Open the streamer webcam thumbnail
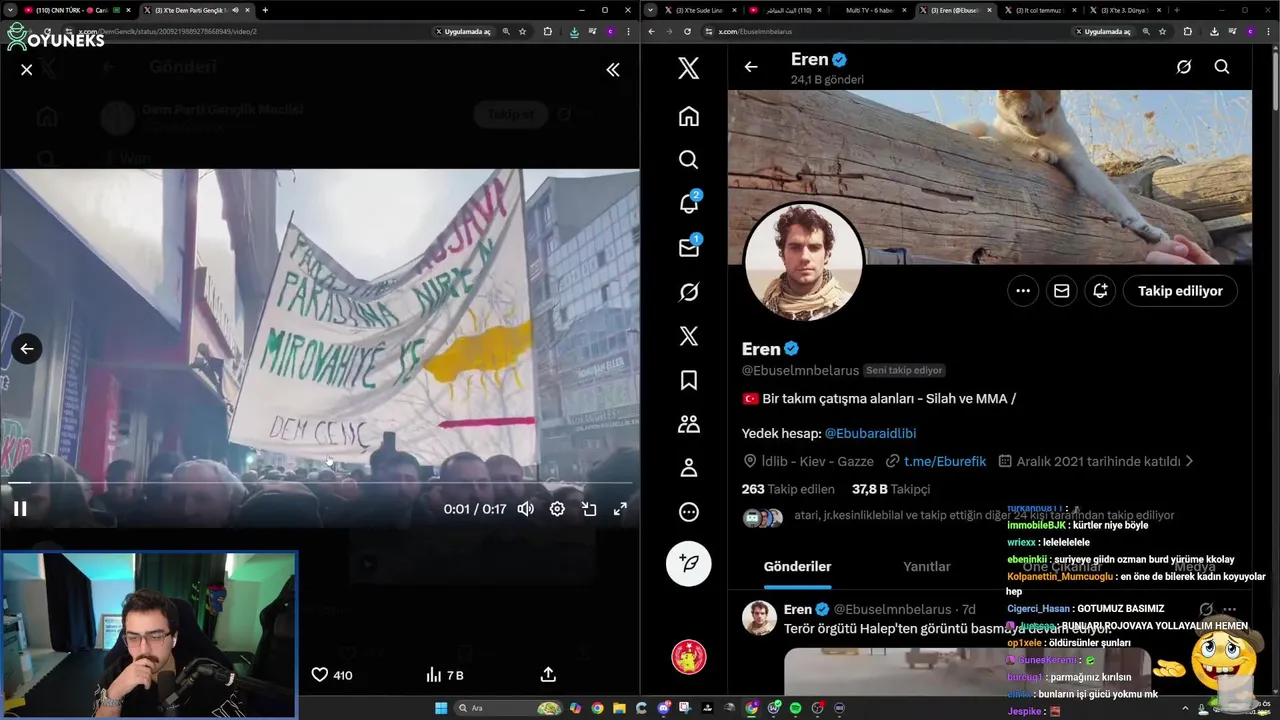 pyautogui.click(x=149, y=635)
